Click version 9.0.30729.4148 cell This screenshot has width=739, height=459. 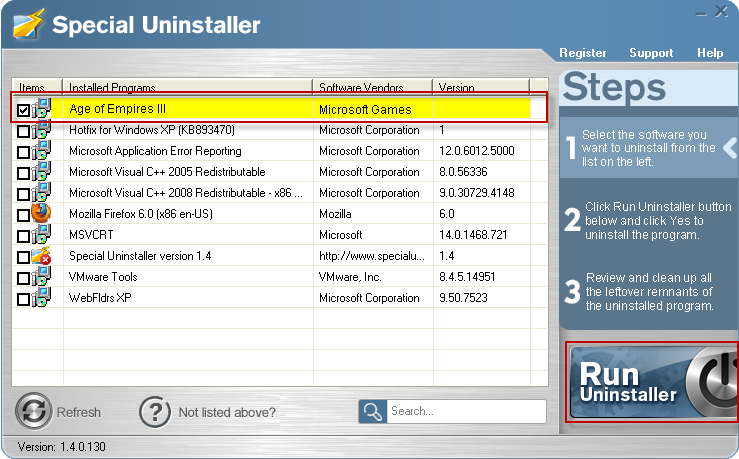click(x=476, y=193)
